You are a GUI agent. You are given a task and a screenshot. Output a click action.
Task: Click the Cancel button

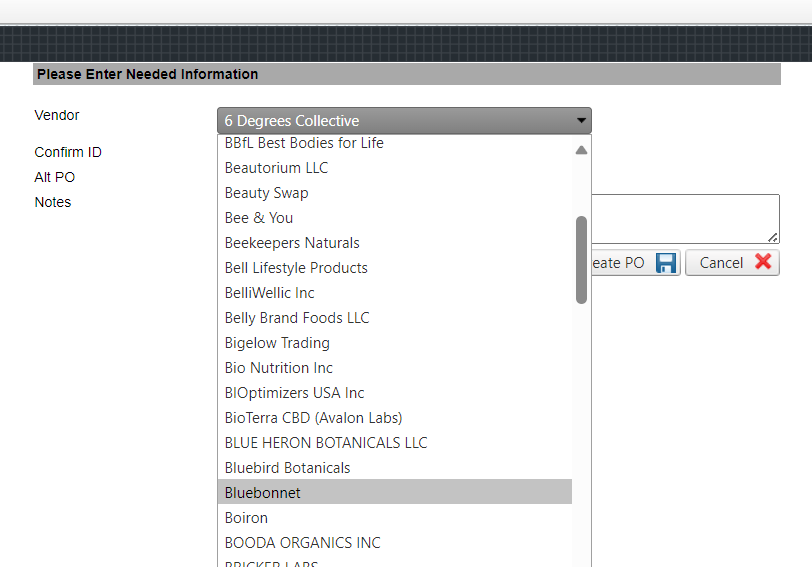pos(732,263)
